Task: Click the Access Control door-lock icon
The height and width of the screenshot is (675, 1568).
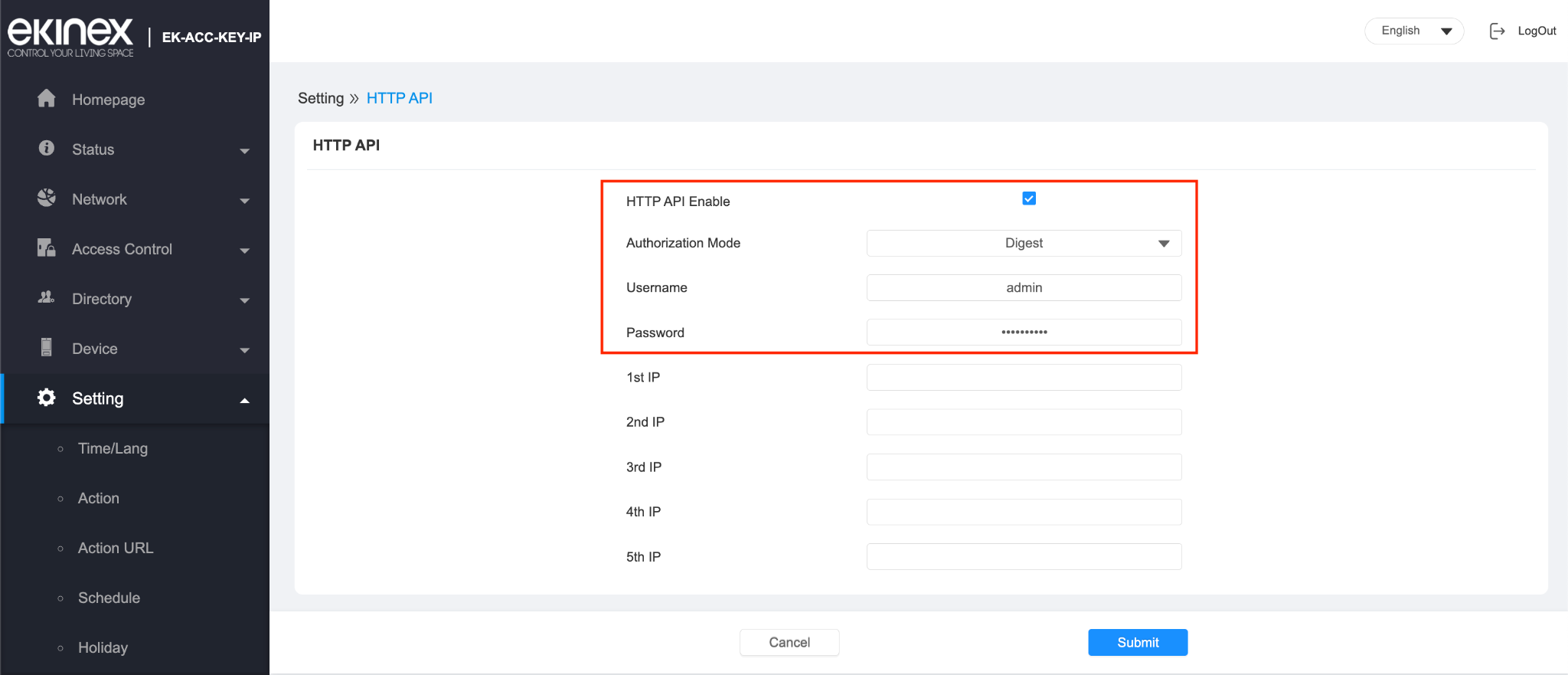Action: [47, 247]
